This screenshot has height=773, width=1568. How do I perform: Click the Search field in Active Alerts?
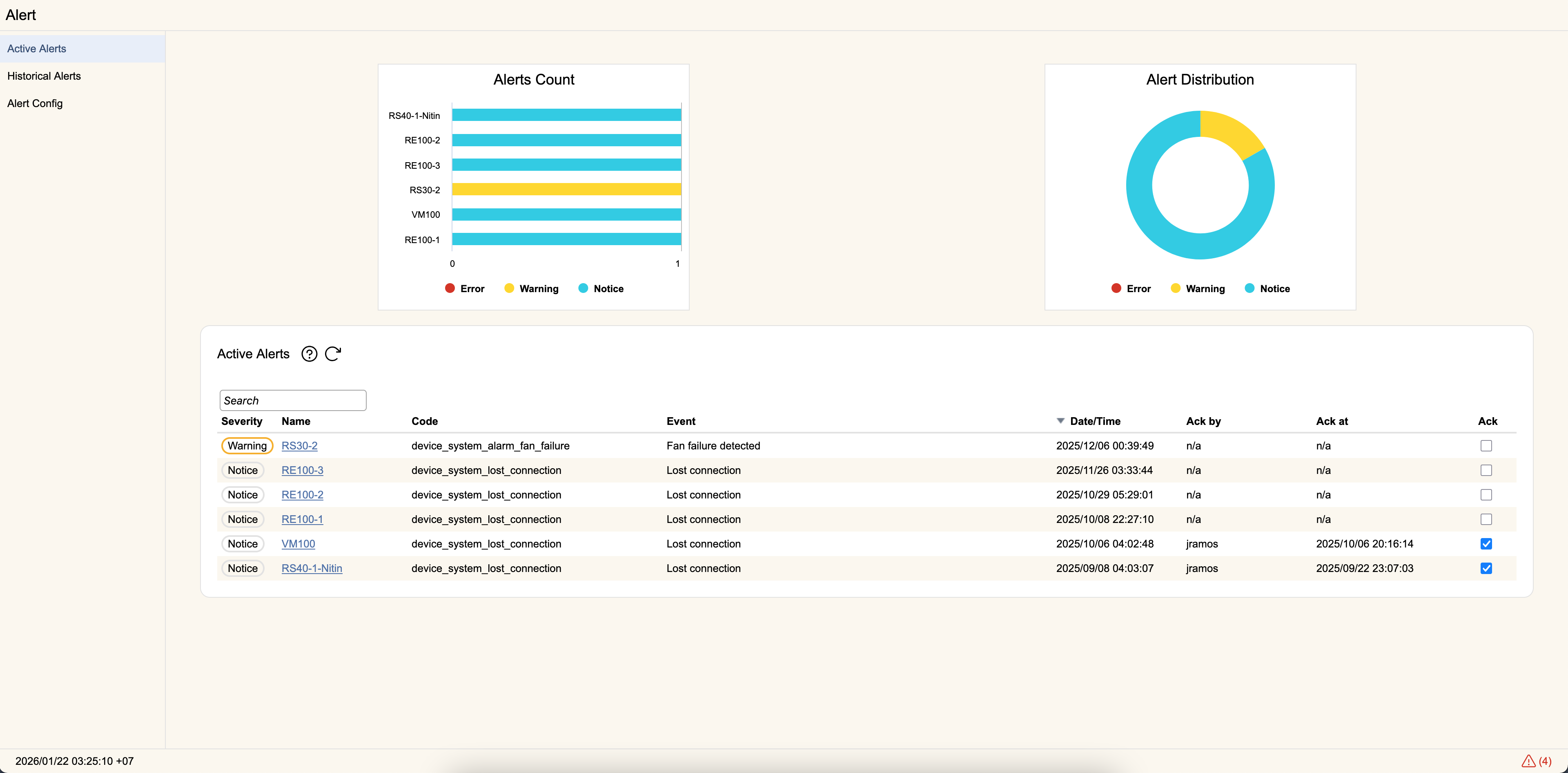(x=293, y=400)
